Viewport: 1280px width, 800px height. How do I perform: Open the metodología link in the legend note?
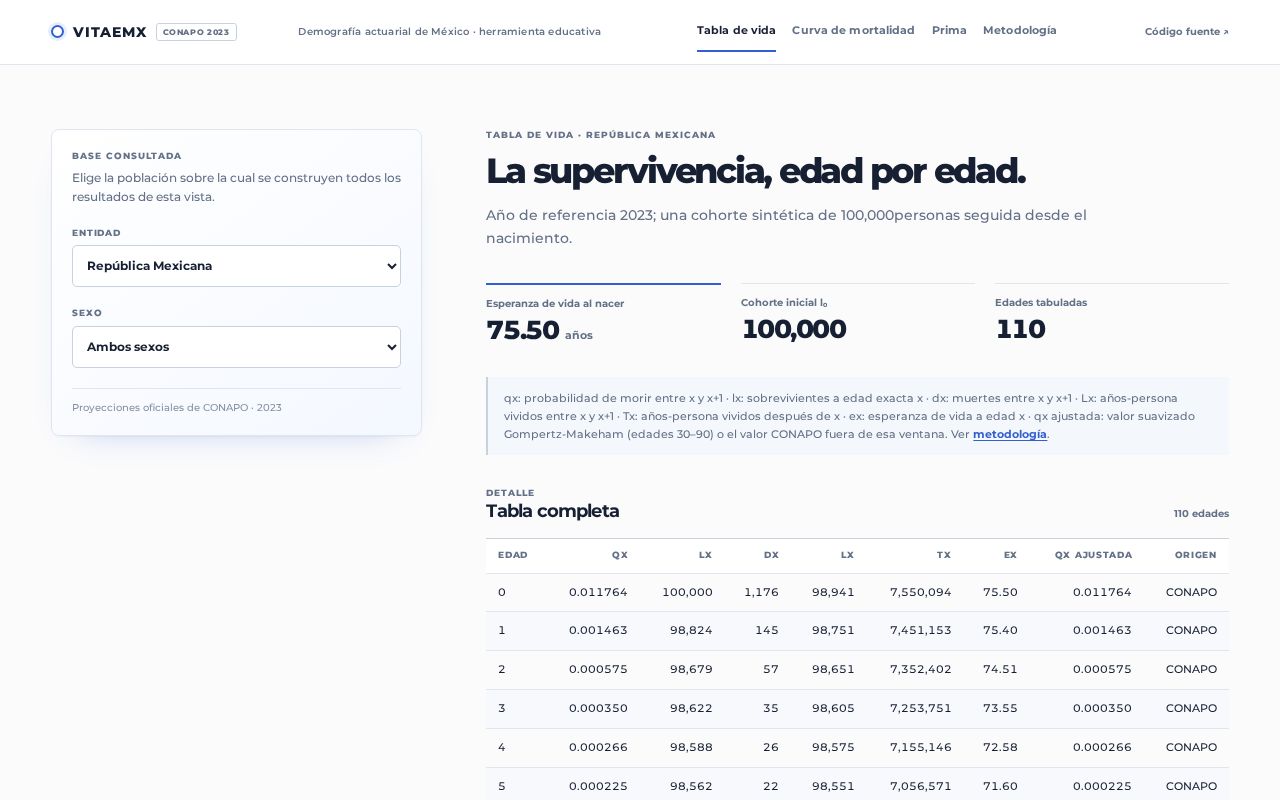point(1010,434)
